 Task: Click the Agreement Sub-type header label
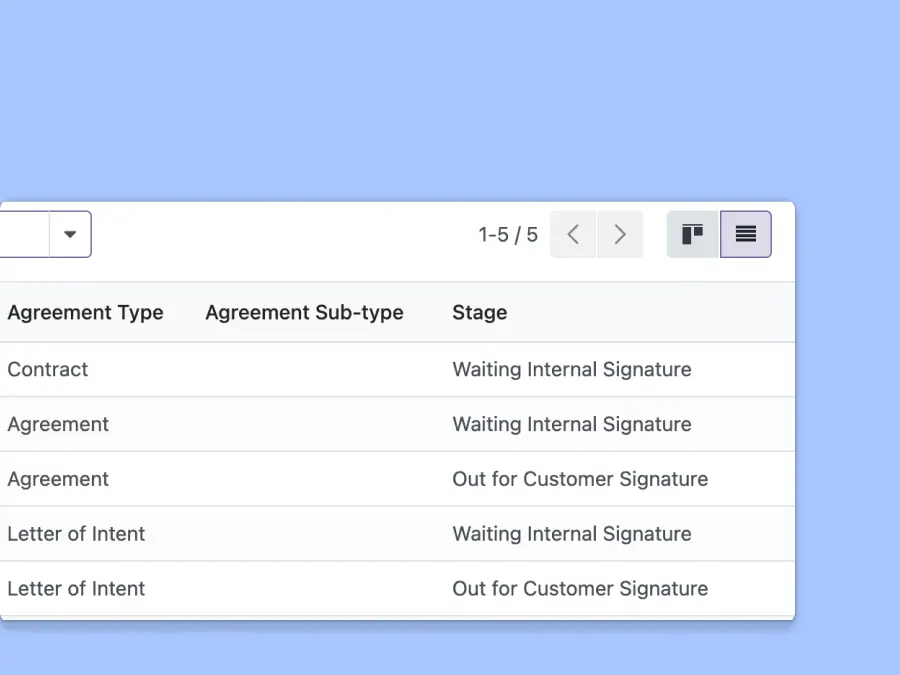304,312
